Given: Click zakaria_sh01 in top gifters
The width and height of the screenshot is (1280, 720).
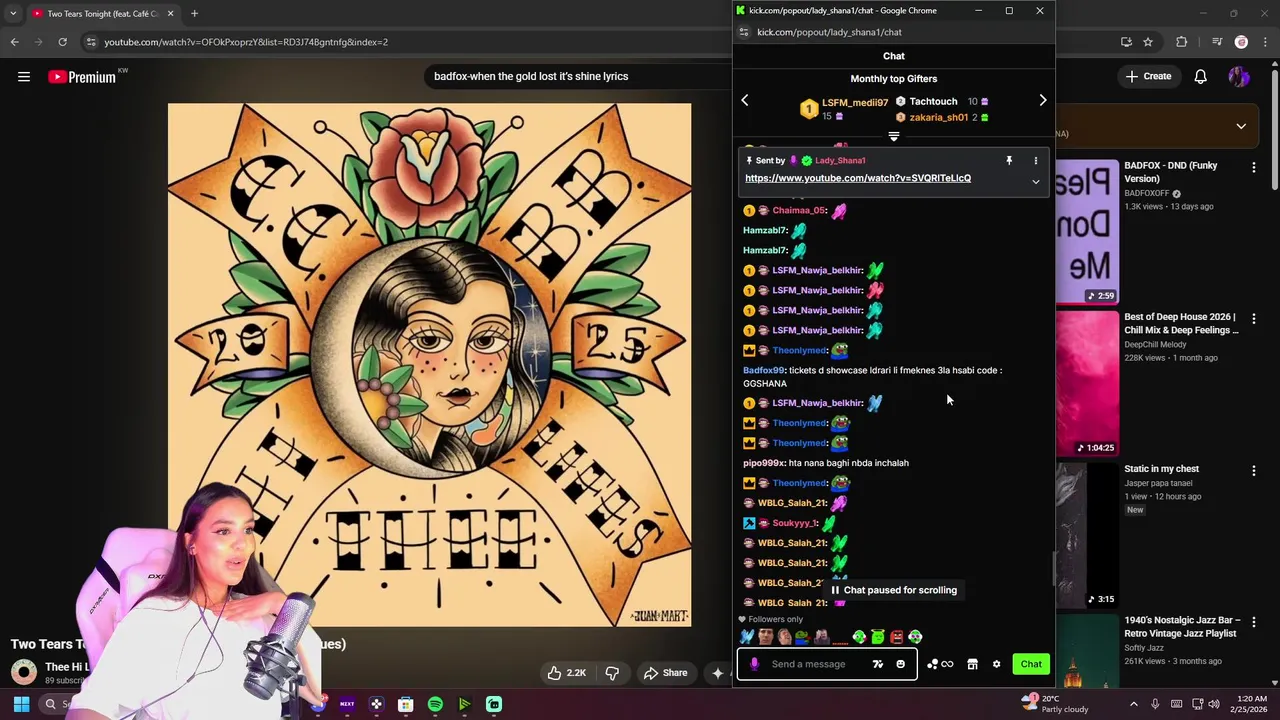Looking at the screenshot, I should tap(939, 117).
